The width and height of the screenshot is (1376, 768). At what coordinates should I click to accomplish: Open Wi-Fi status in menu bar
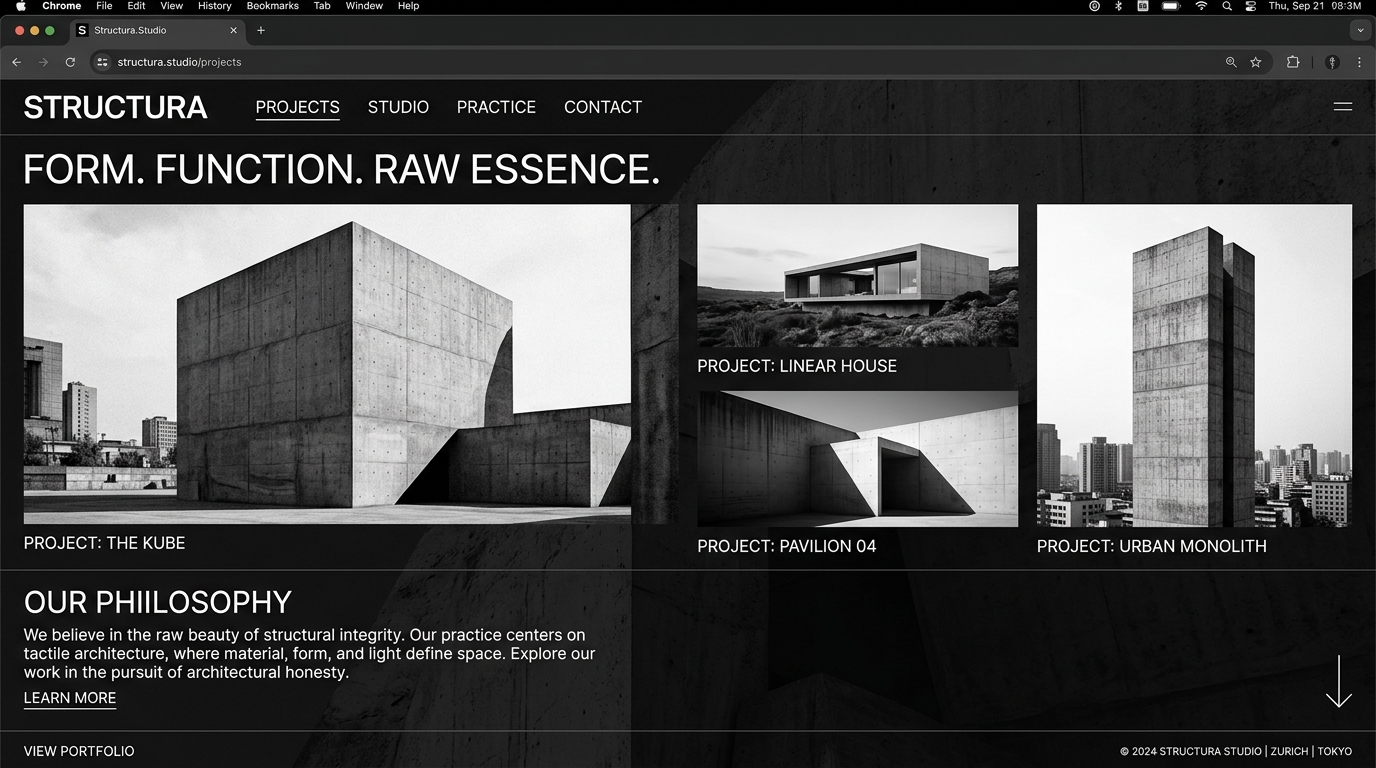click(x=1201, y=6)
